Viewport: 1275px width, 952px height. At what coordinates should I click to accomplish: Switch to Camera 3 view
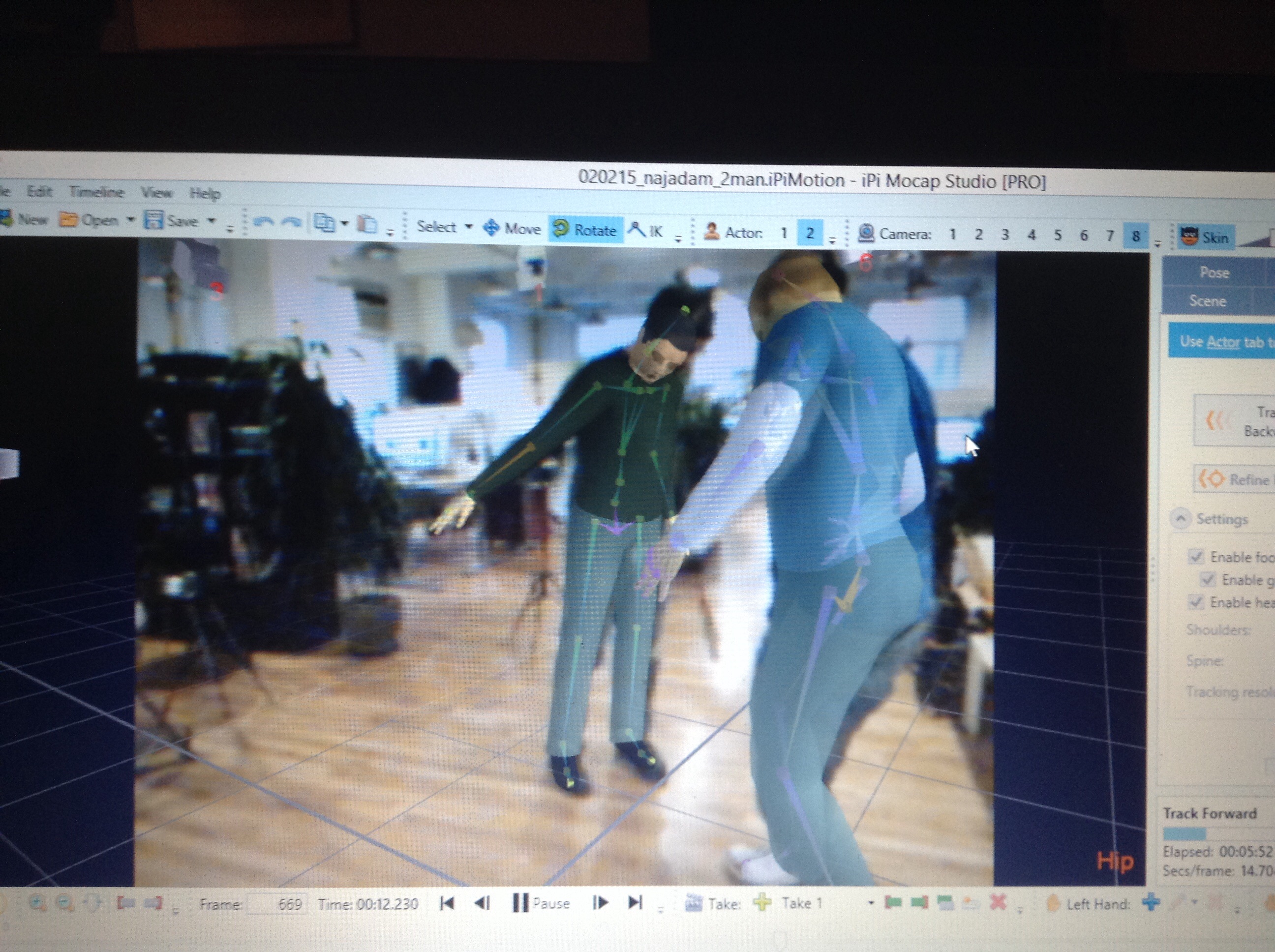1004,235
